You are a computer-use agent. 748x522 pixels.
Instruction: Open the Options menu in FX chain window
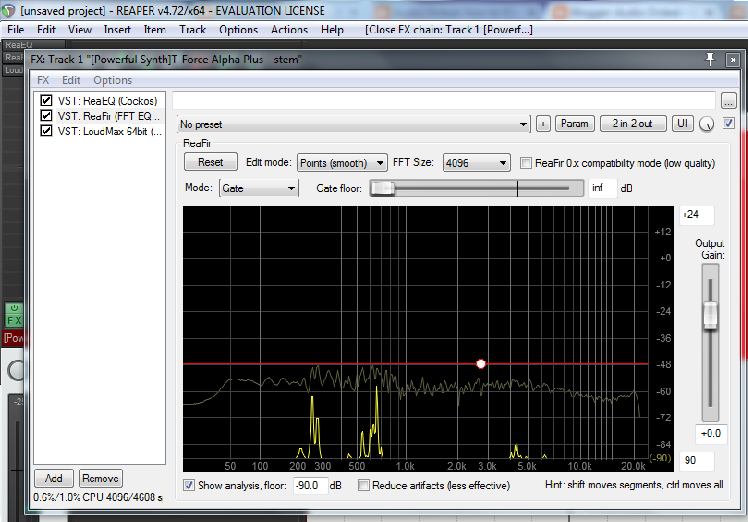pyautogui.click(x=113, y=80)
